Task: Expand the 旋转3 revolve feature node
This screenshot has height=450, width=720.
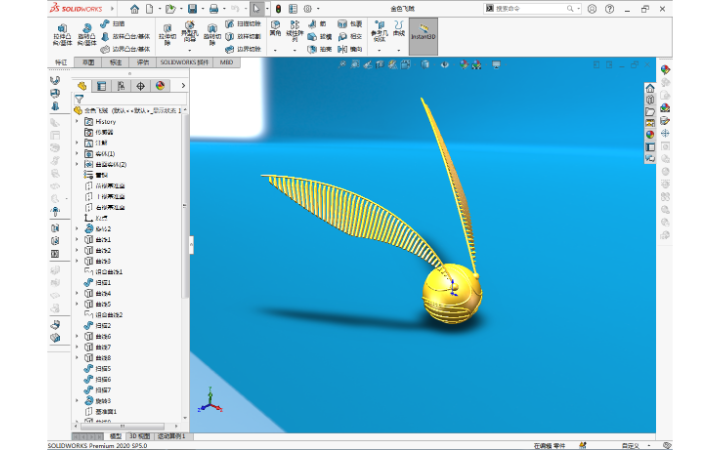Action: pos(78,400)
